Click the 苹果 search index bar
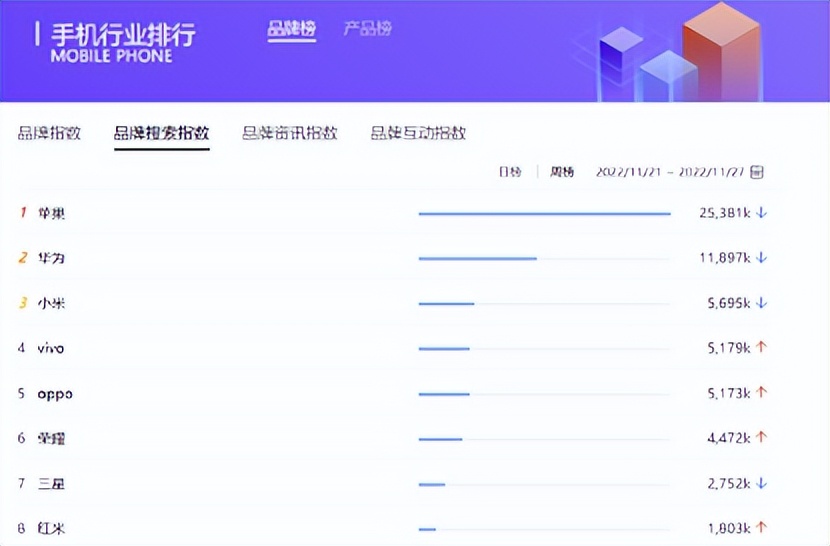 pos(545,213)
